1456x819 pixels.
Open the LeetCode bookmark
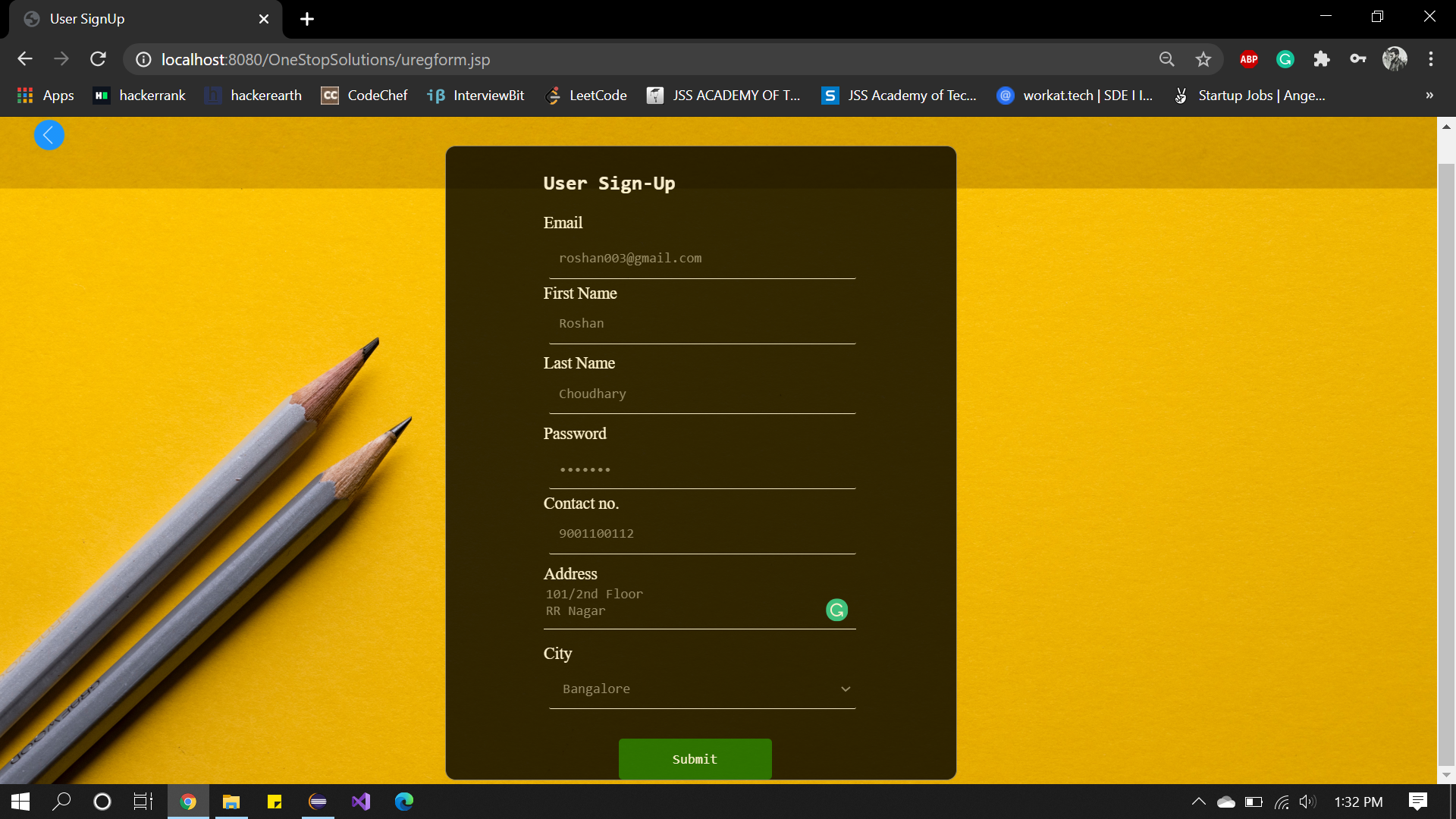click(x=585, y=96)
